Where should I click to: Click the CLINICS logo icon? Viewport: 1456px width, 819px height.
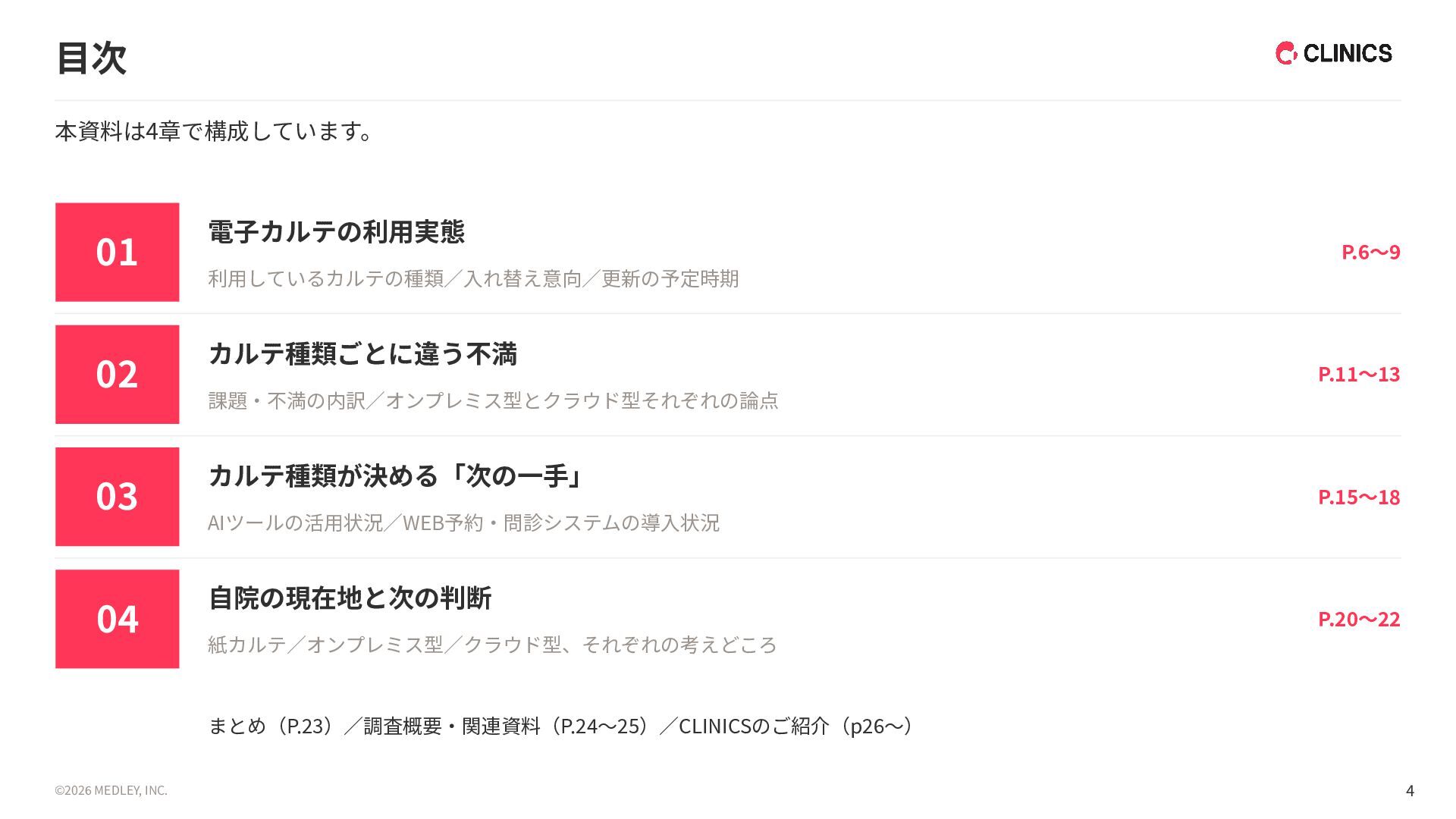point(1287,53)
